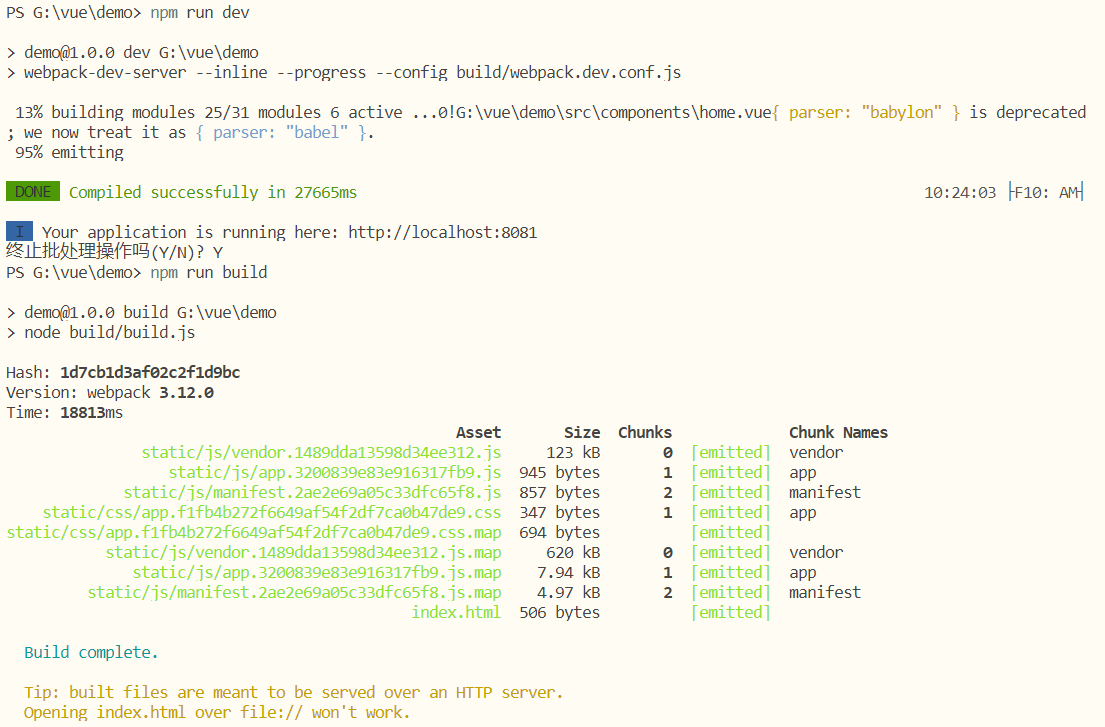This screenshot has height=727, width=1105.
Task: Click the '终止批处理操作吗(Y/N)? Y' prompt
Action: [114, 252]
